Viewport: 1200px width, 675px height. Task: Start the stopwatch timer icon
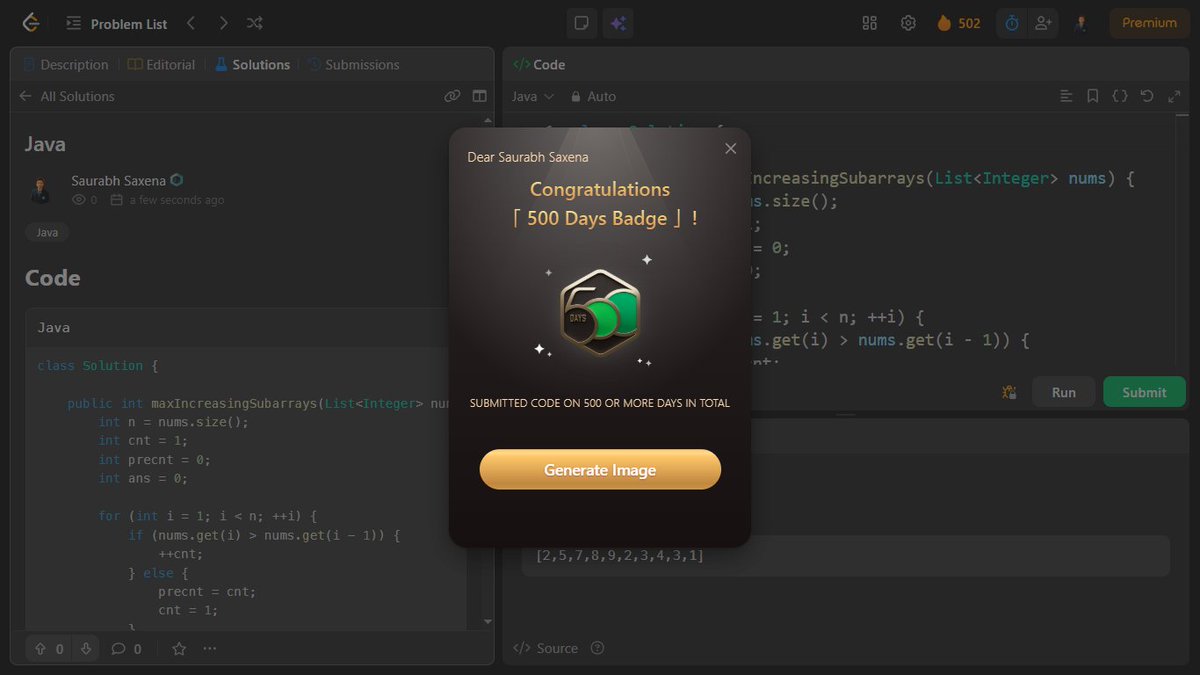click(1012, 23)
